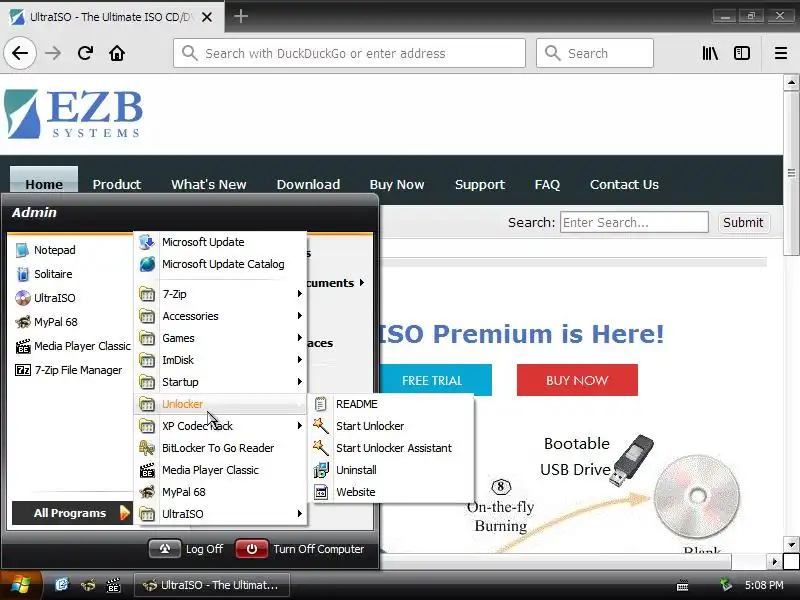Screen dimensions: 800x600
Task: Open Microsoft Update Catalog entry
Action: click(220, 264)
